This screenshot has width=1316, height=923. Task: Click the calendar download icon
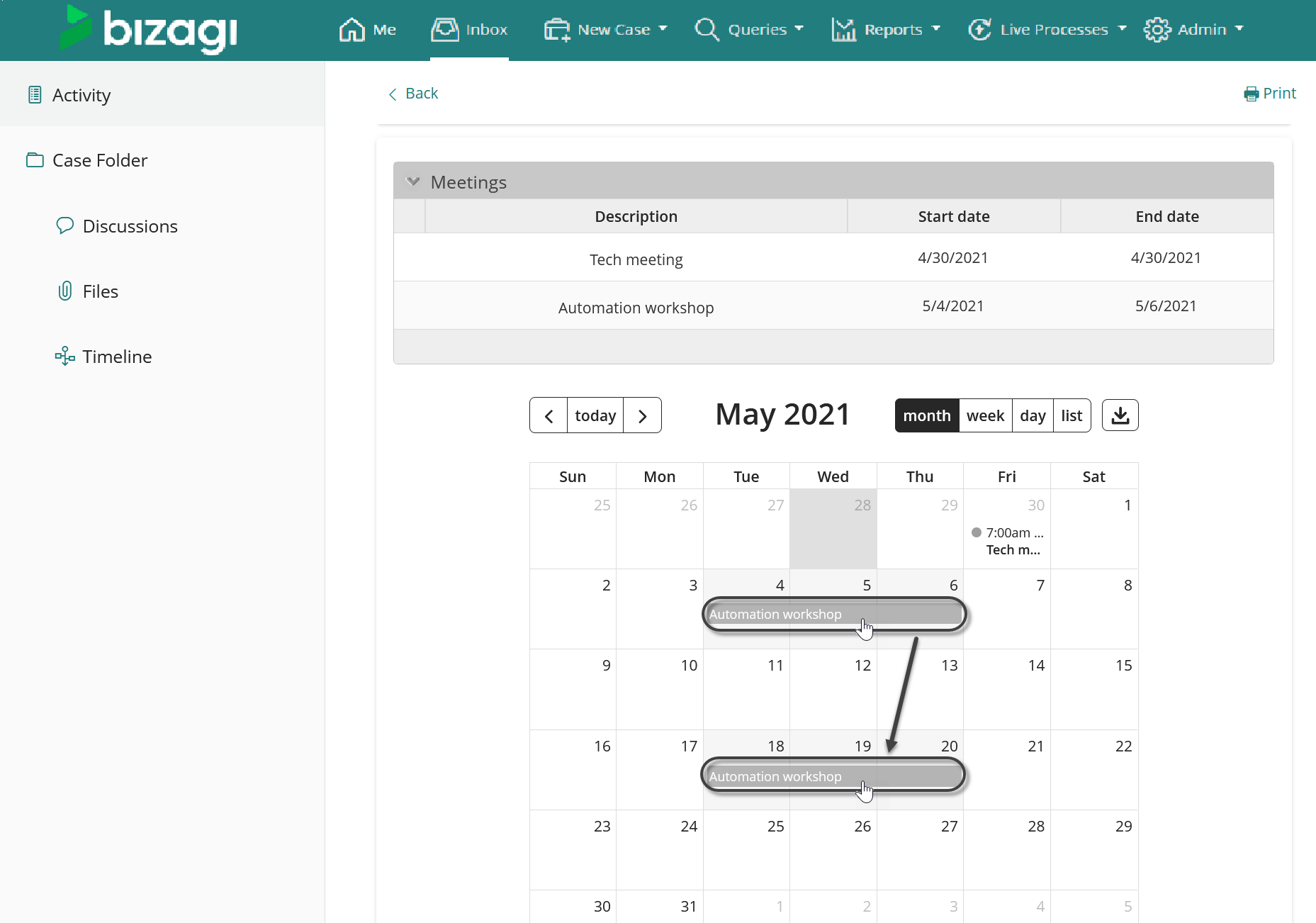(1120, 415)
